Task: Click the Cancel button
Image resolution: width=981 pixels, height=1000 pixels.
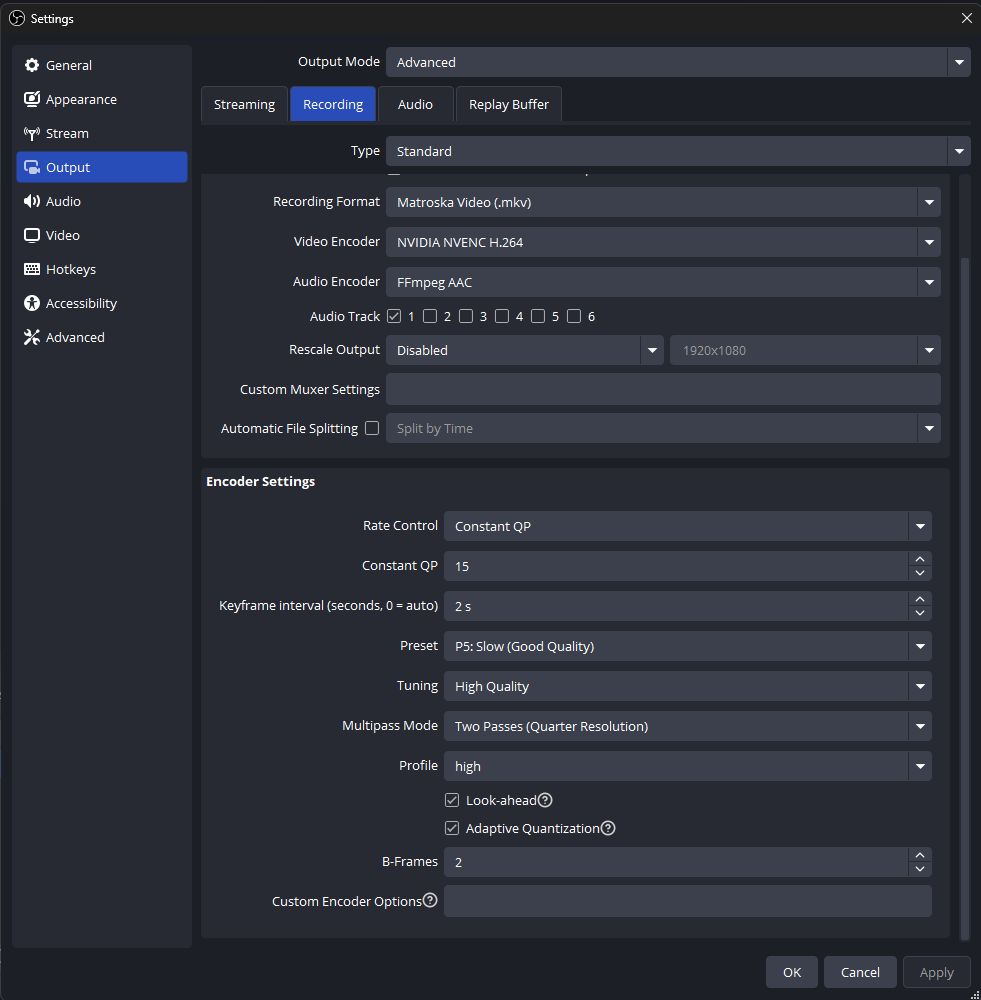Action: (860, 972)
